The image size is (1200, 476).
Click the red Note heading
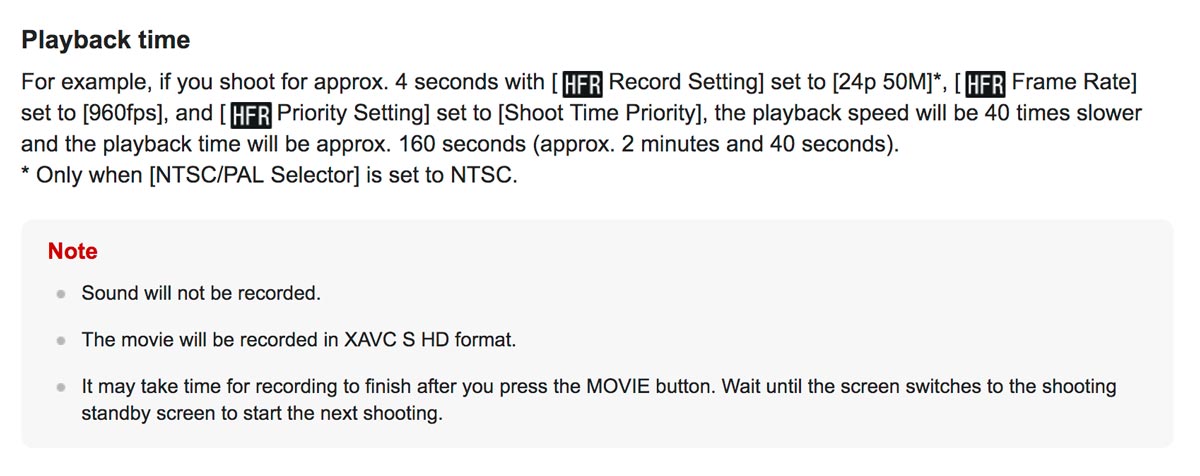[x=73, y=251]
